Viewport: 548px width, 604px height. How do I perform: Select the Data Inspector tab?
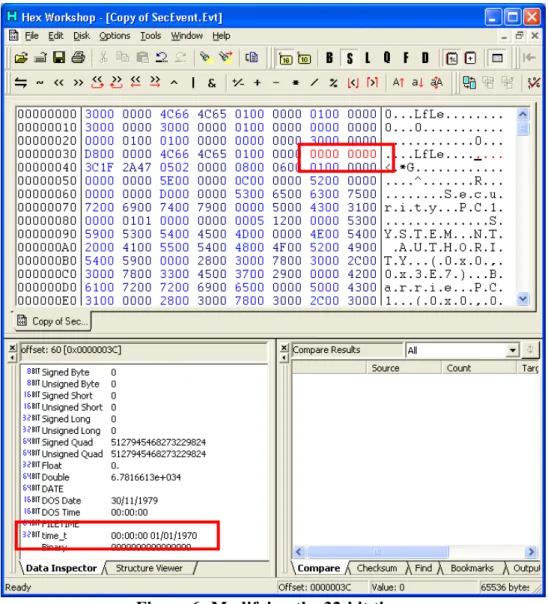click(61, 568)
